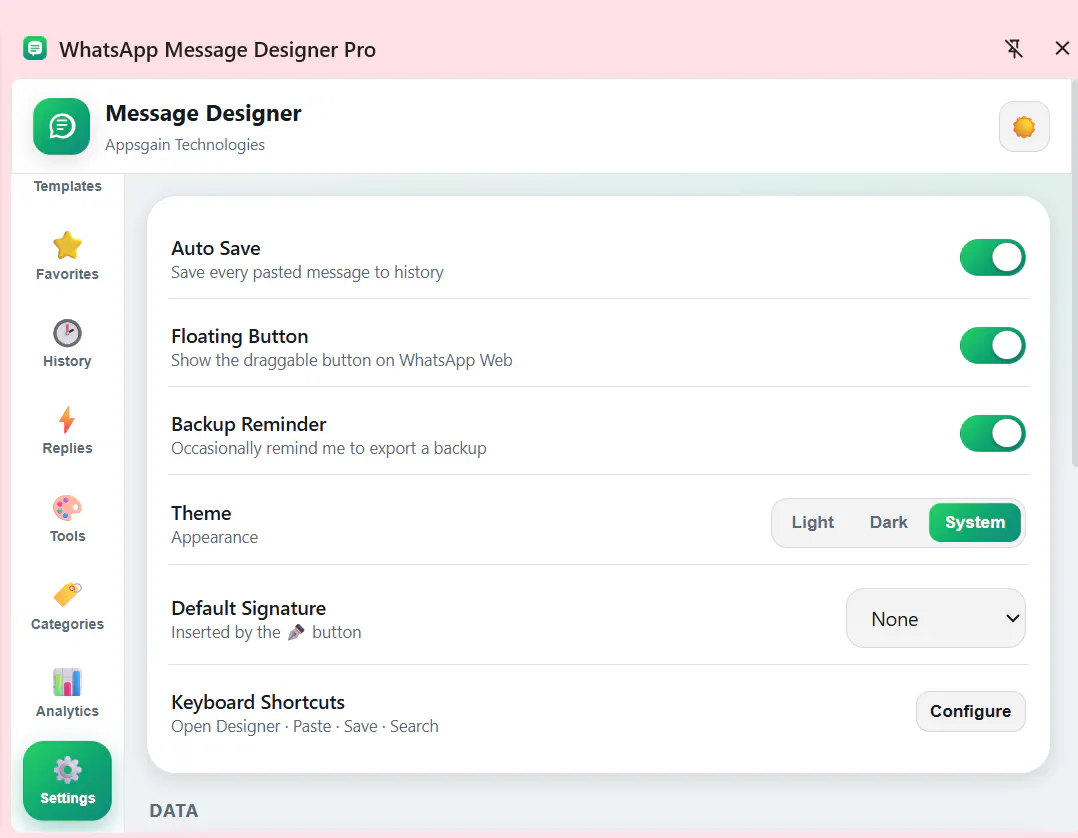
Task: Click the sun theme toggle icon
Action: (1024, 127)
